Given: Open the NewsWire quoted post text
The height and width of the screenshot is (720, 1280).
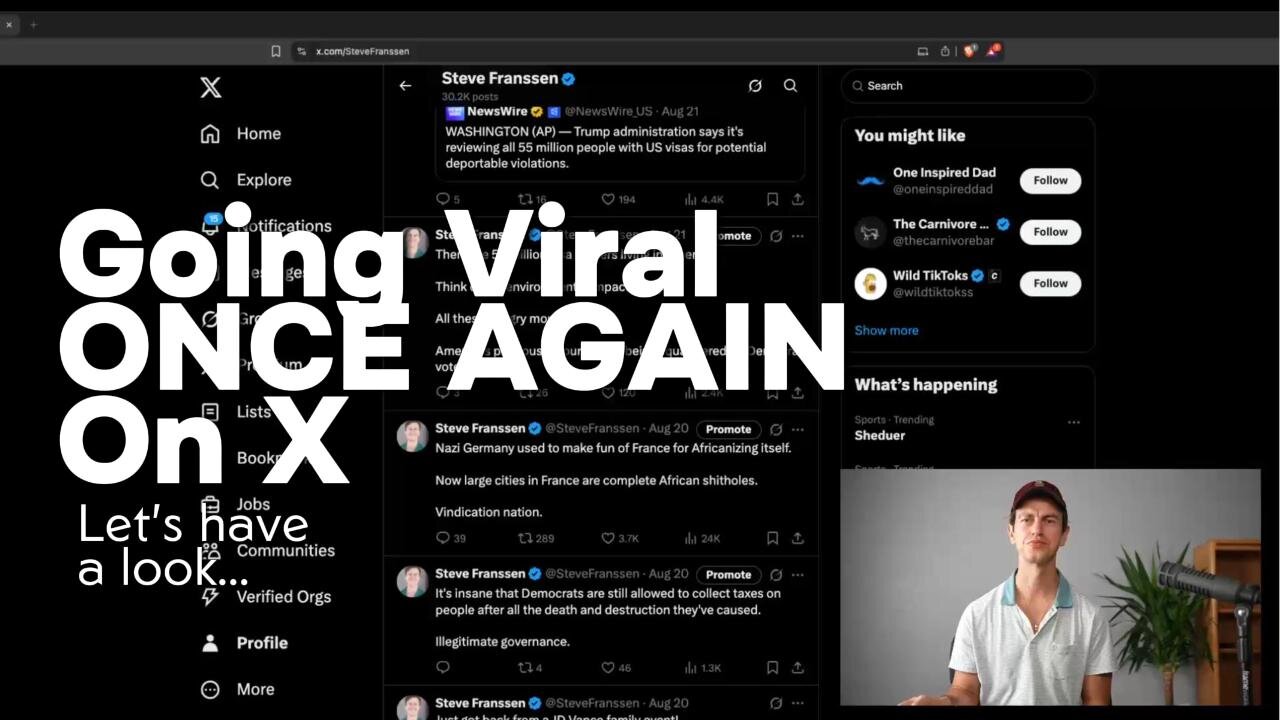Looking at the screenshot, I should 606,148.
